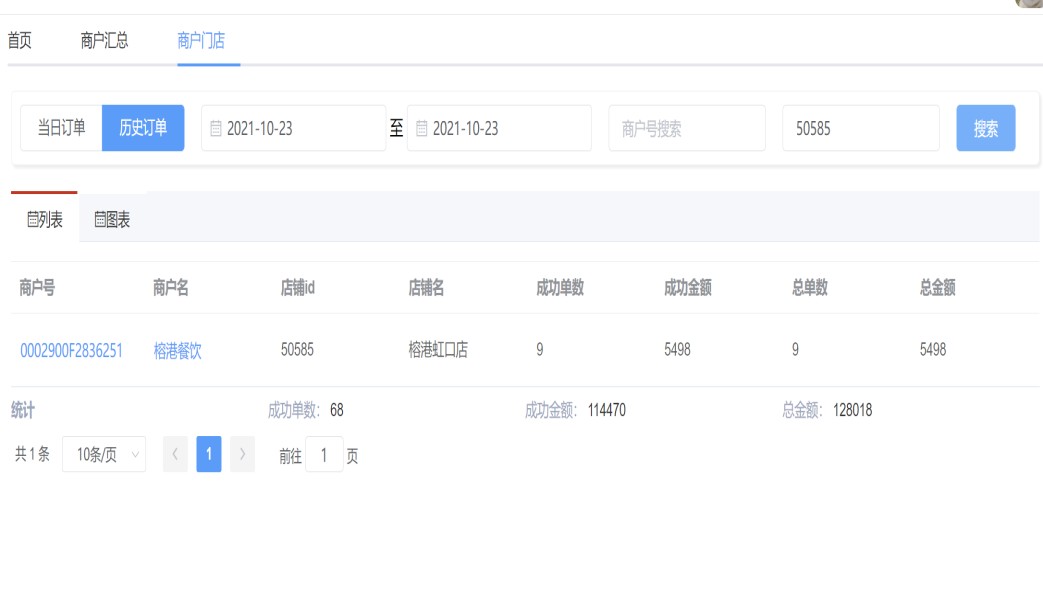
Task: Switch to 当日订单 orders
Action: tap(61, 128)
